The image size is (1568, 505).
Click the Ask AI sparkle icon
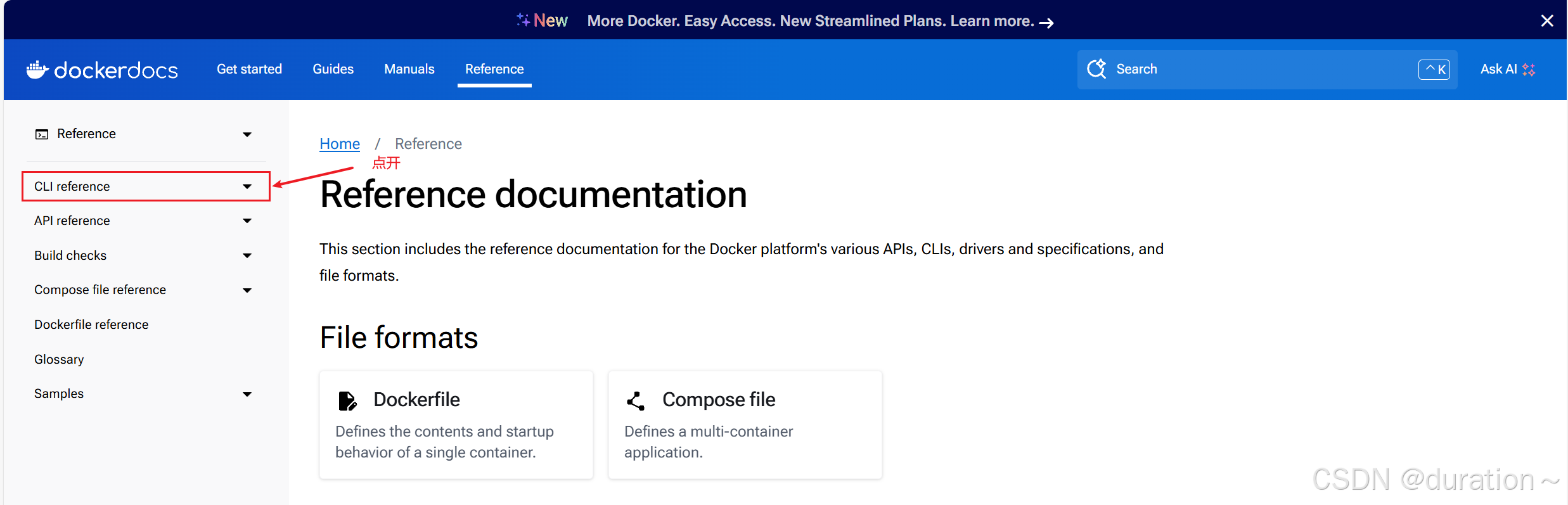(x=1529, y=70)
